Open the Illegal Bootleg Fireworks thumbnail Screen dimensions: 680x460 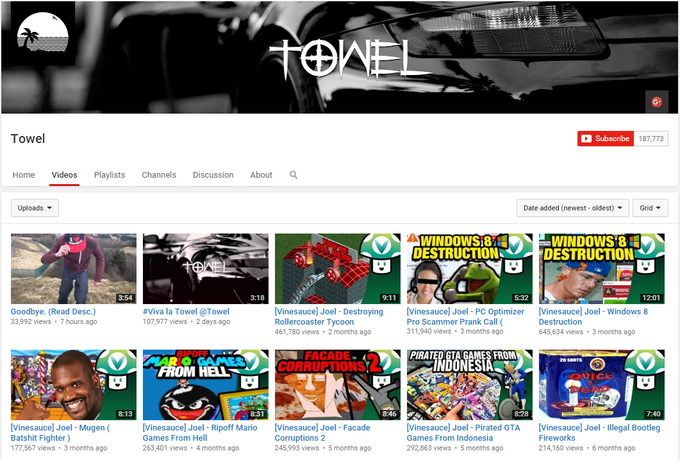click(602, 385)
